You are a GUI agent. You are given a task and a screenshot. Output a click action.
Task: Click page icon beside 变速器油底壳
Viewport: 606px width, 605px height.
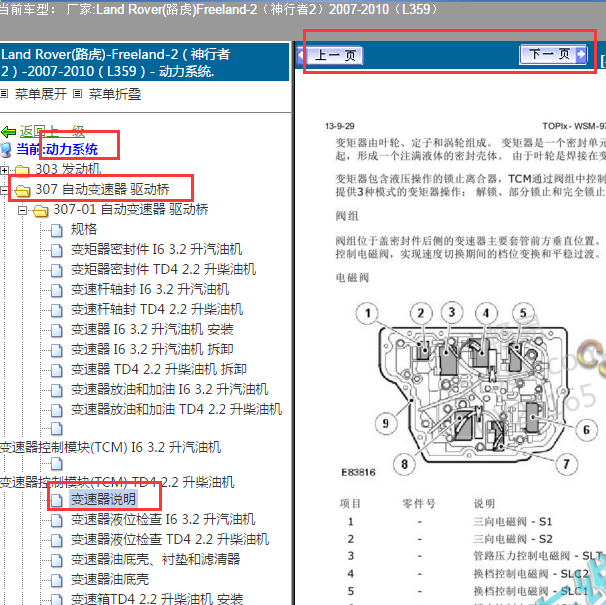pyautogui.click(x=57, y=581)
